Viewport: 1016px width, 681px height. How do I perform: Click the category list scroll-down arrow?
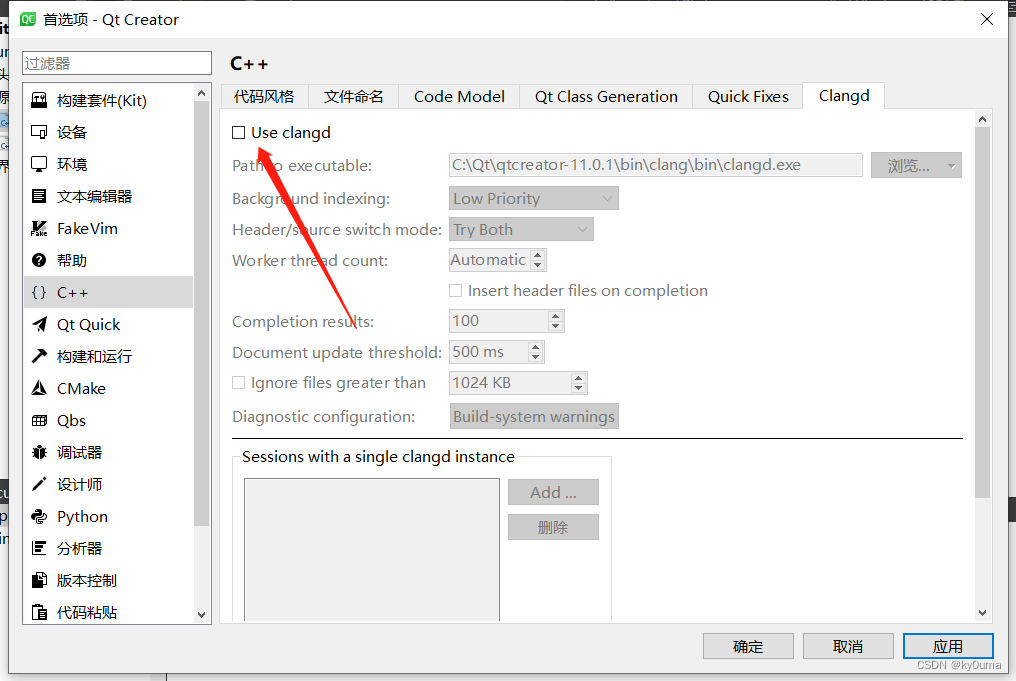pyautogui.click(x=202, y=614)
